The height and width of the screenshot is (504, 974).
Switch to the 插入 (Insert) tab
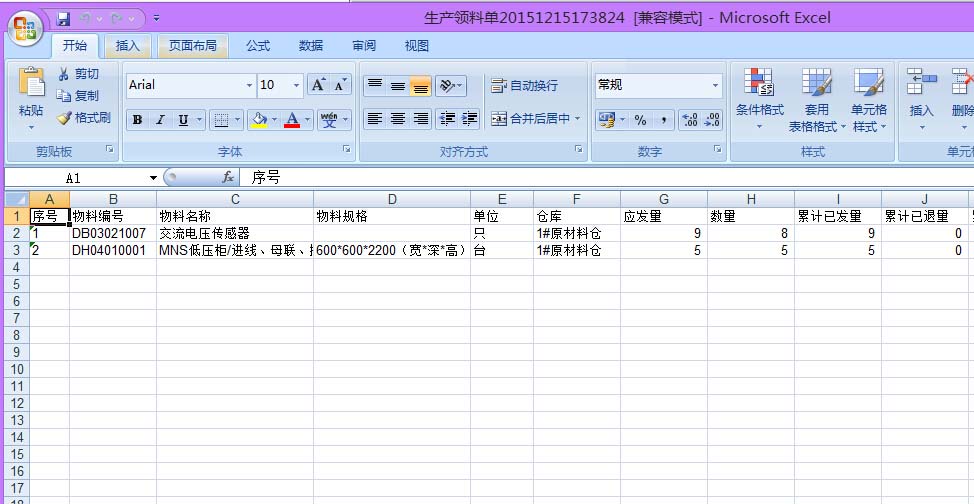[128, 45]
